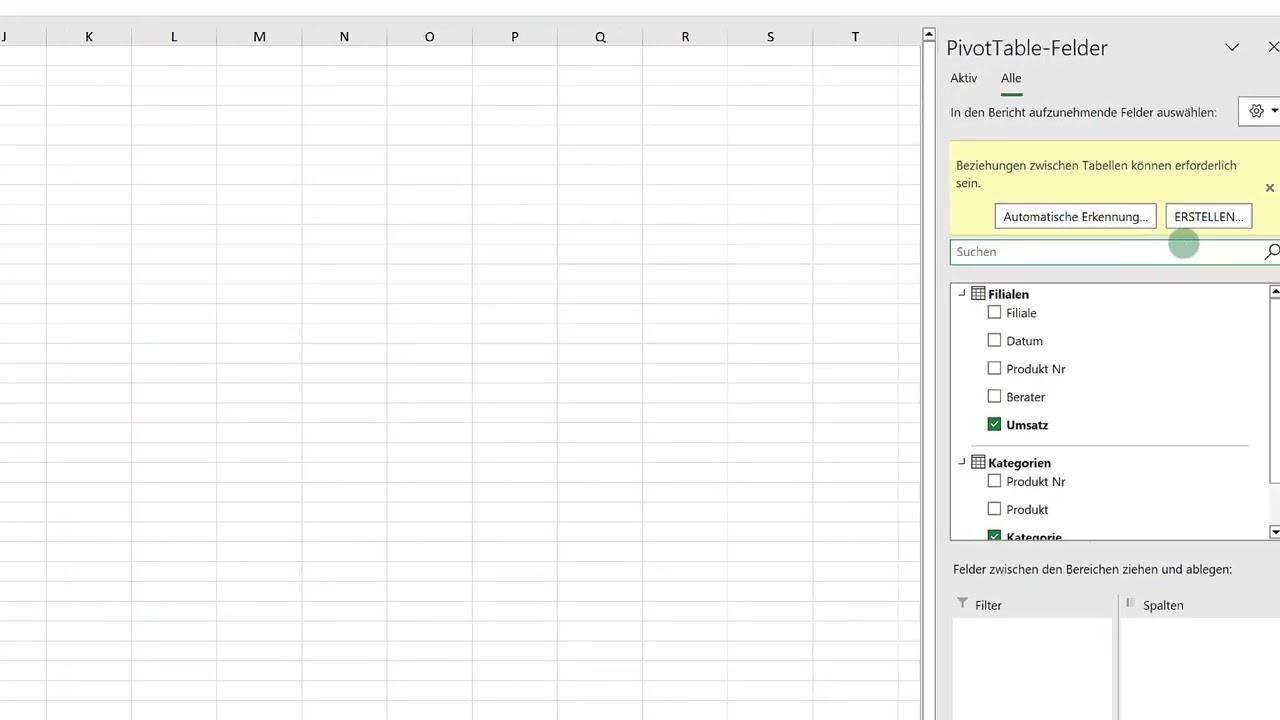The height and width of the screenshot is (720, 1280).
Task: Check the Filiale field checkbox
Action: [x=994, y=313]
